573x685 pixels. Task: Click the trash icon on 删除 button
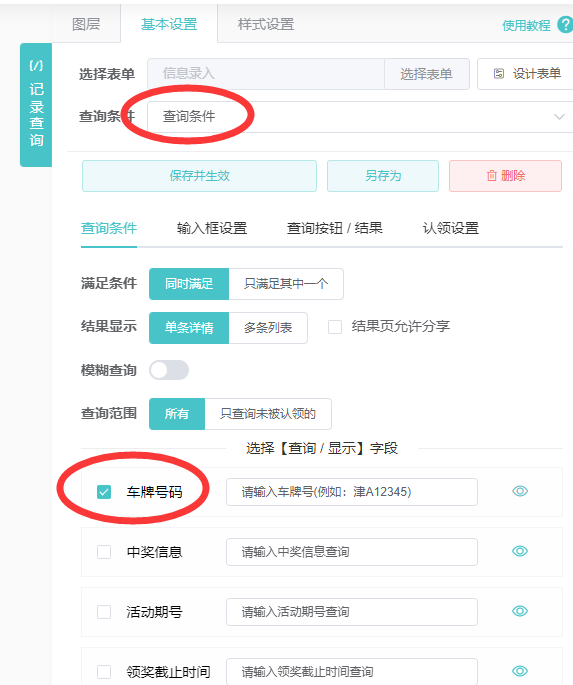tap(492, 176)
